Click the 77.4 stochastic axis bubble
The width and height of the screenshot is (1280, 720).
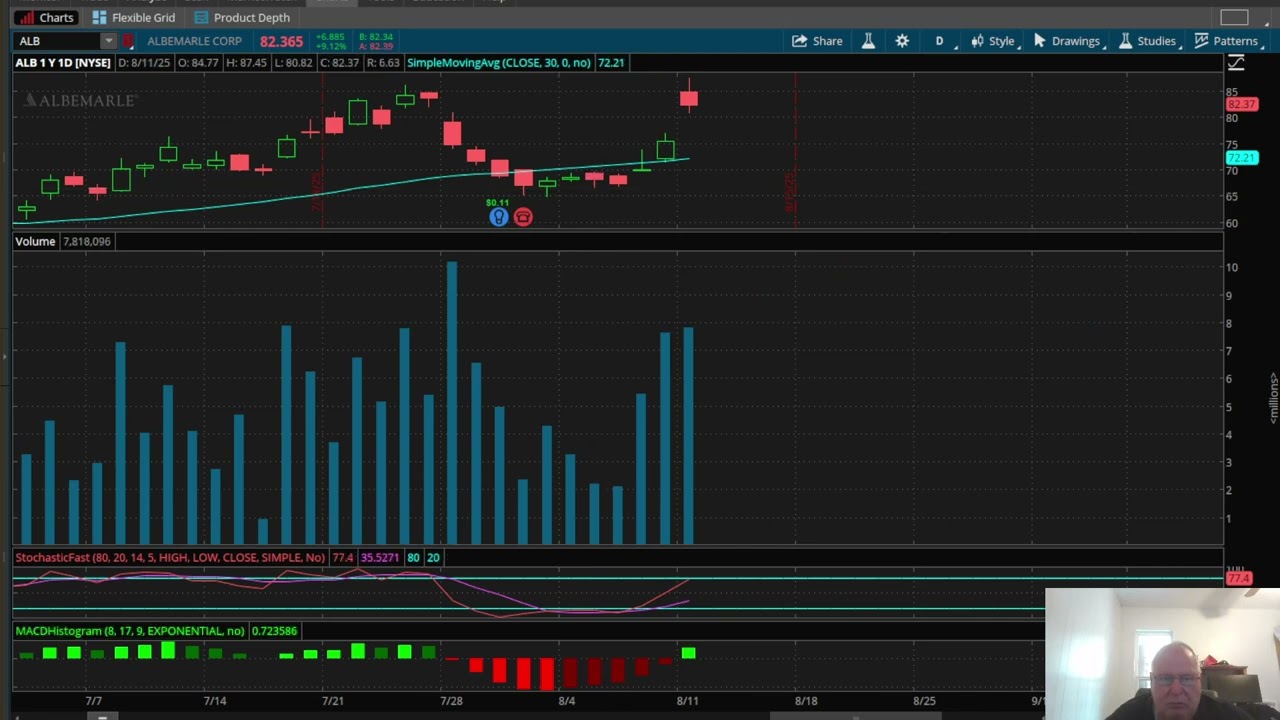point(1239,578)
